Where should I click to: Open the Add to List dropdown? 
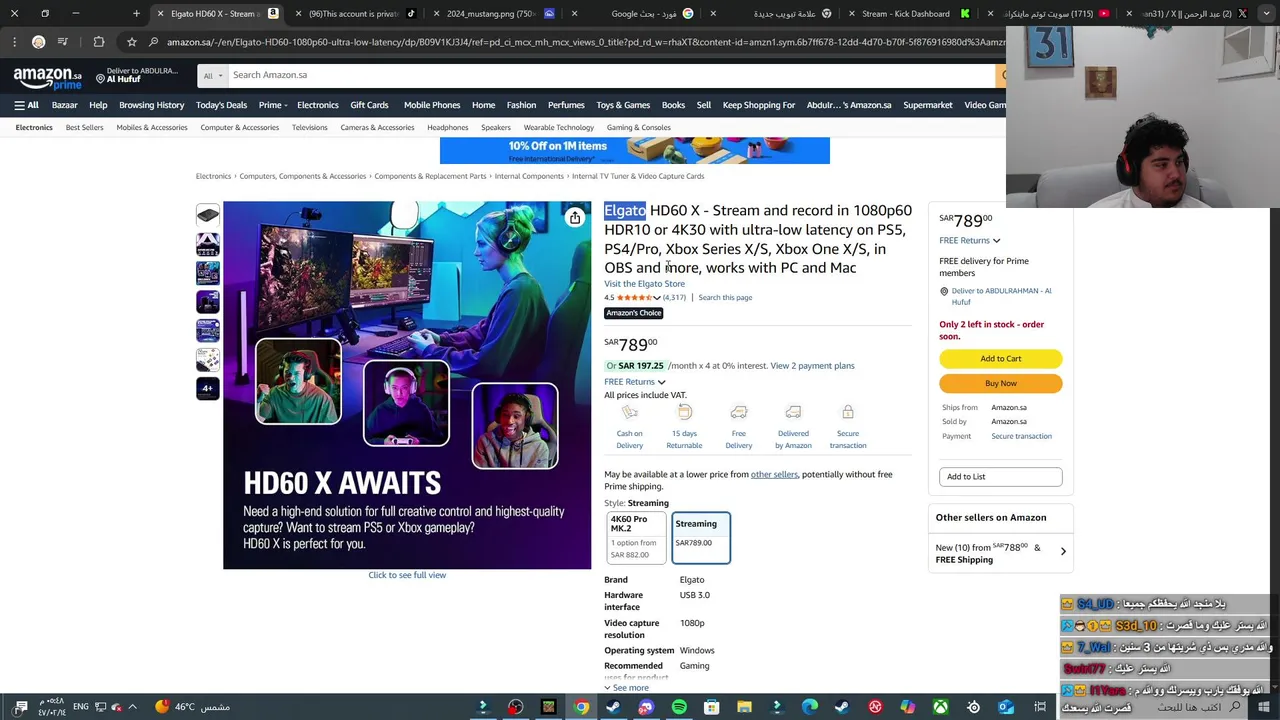click(x=1000, y=477)
